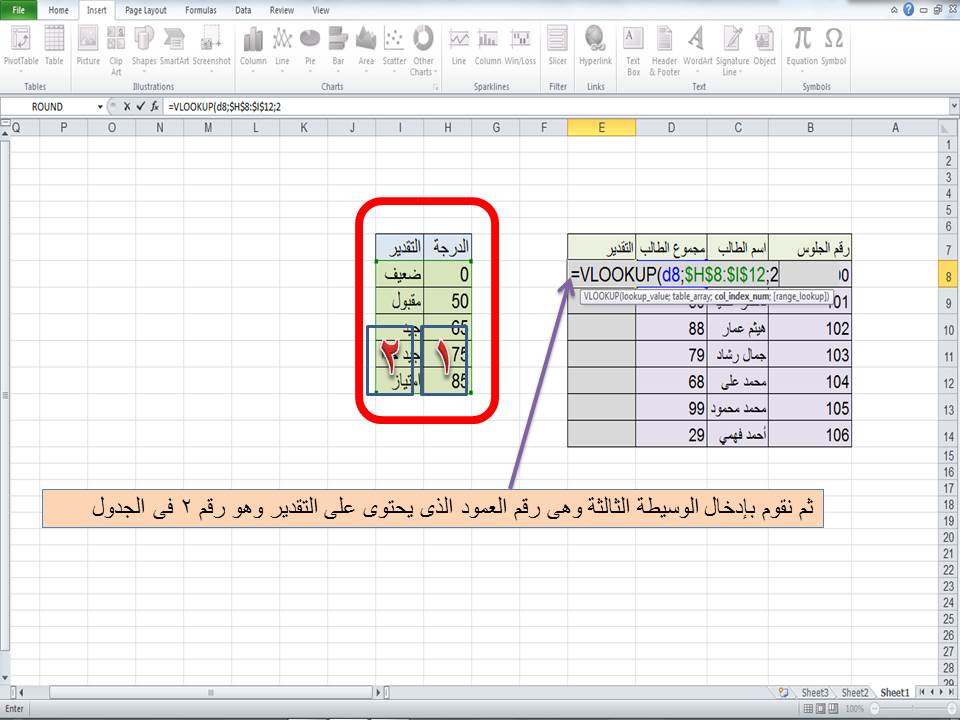Image resolution: width=960 pixels, height=720 pixels.
Task: Open the Line chart dropdown
Action: 282,48
